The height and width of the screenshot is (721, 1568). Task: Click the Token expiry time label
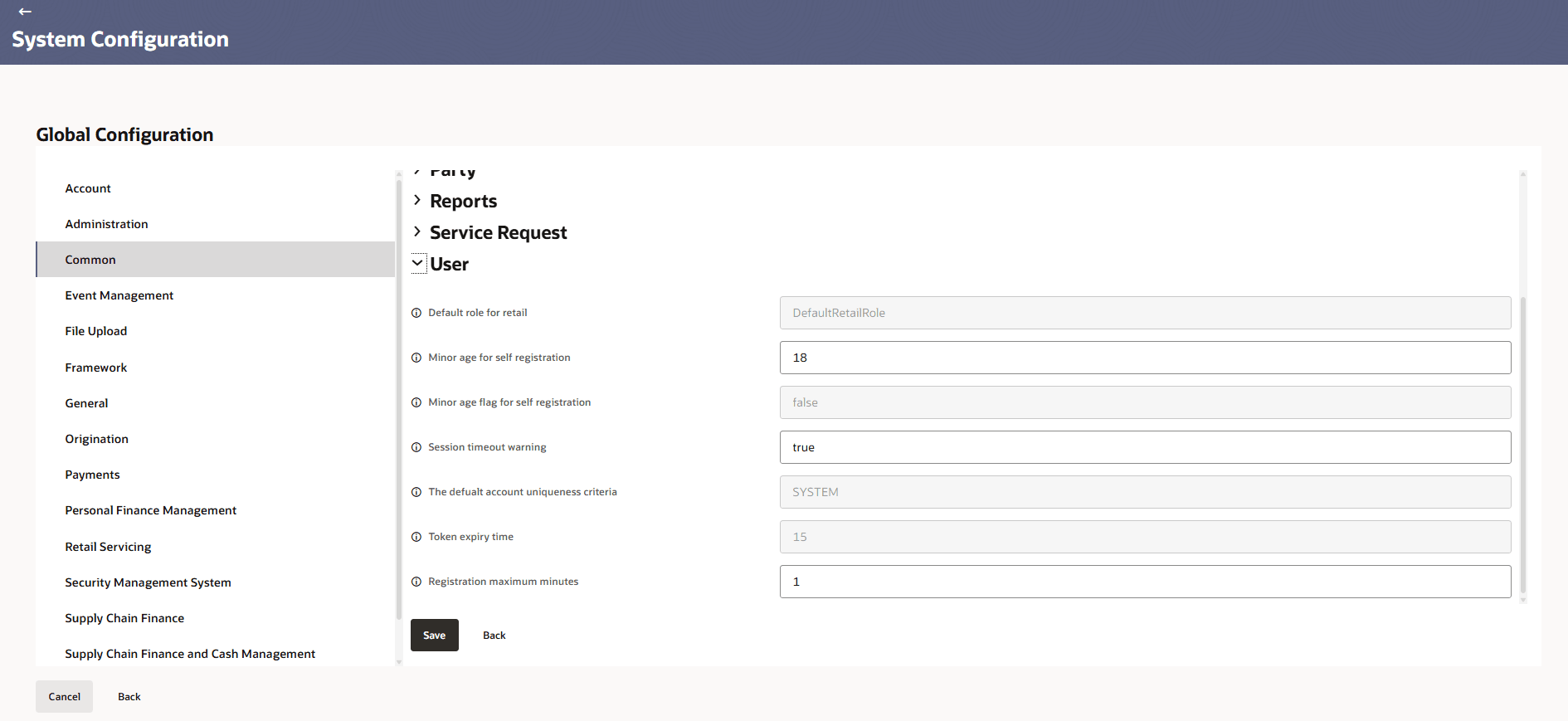click(x=470, y=537)
